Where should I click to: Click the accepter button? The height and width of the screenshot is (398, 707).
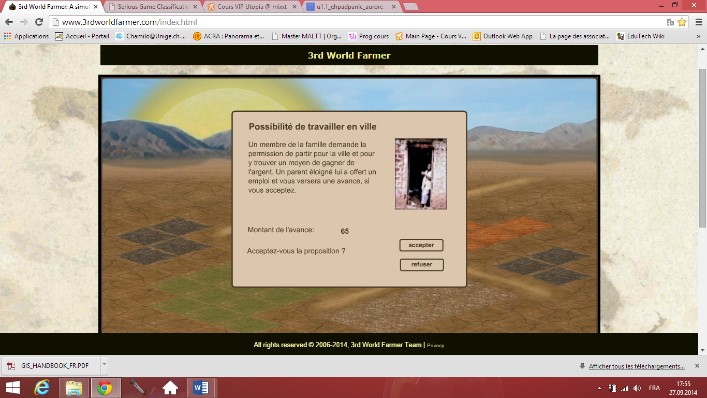(x=421, y=245)
